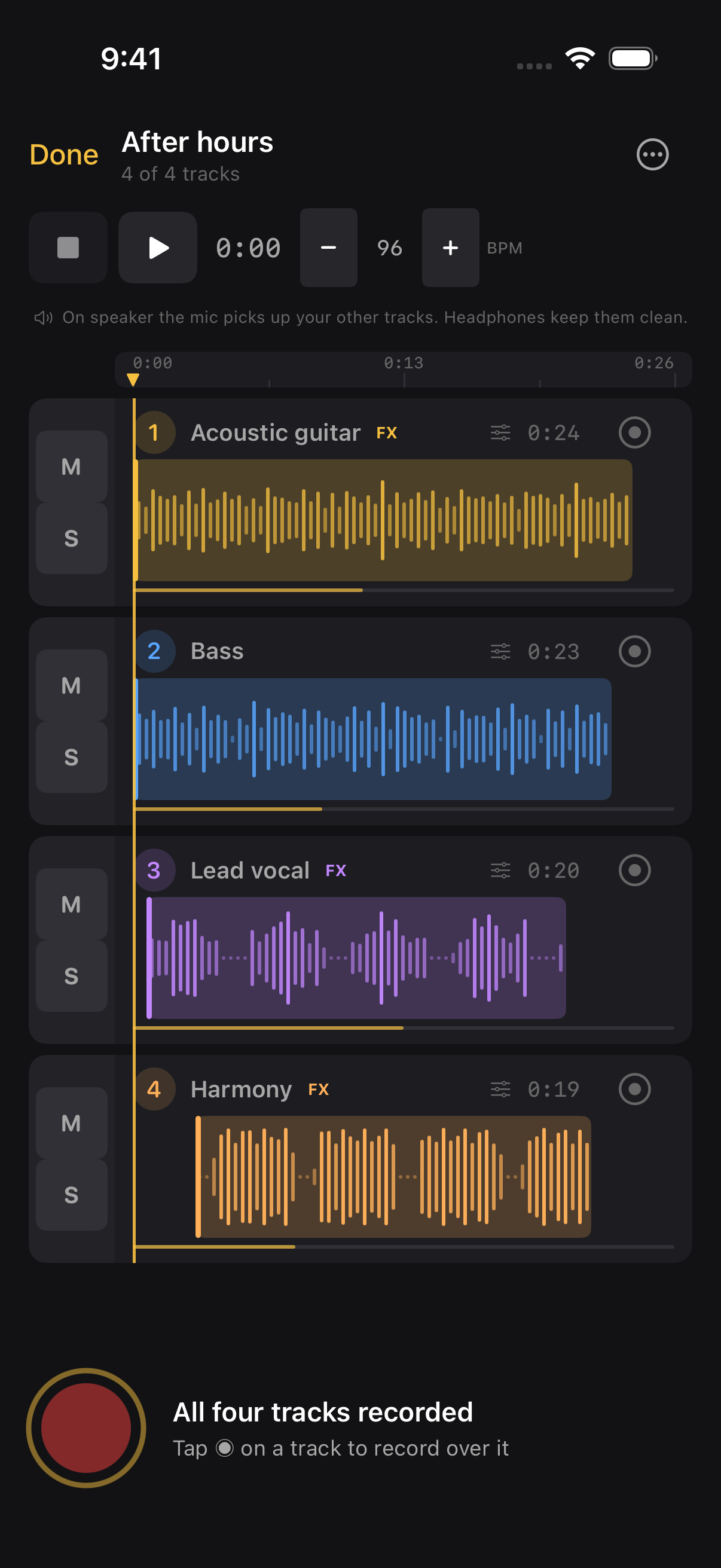Arm recording on the Bass track
Screen dimensions: 721x1568
(634, 651)
